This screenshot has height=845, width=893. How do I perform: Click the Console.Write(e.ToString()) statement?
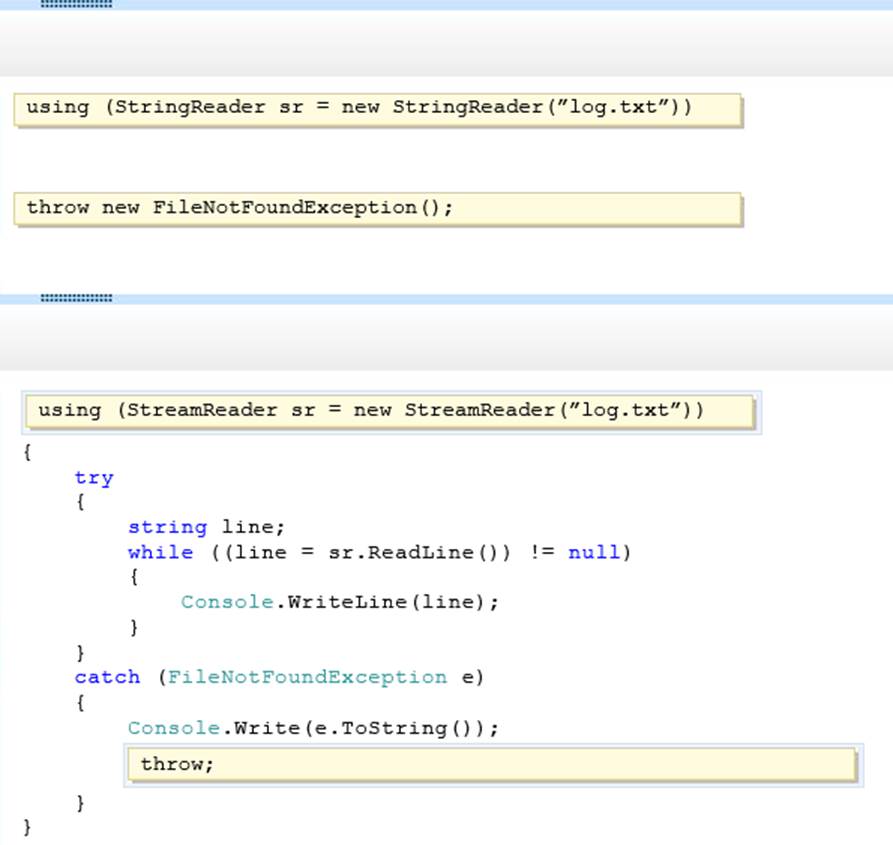[312, 728]
